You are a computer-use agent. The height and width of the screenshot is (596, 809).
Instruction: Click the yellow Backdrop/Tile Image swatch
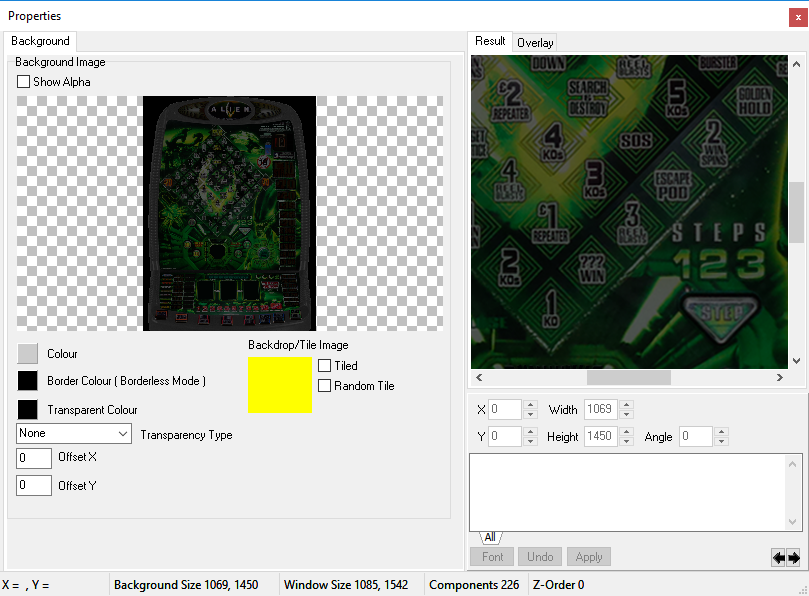[280, 385]
